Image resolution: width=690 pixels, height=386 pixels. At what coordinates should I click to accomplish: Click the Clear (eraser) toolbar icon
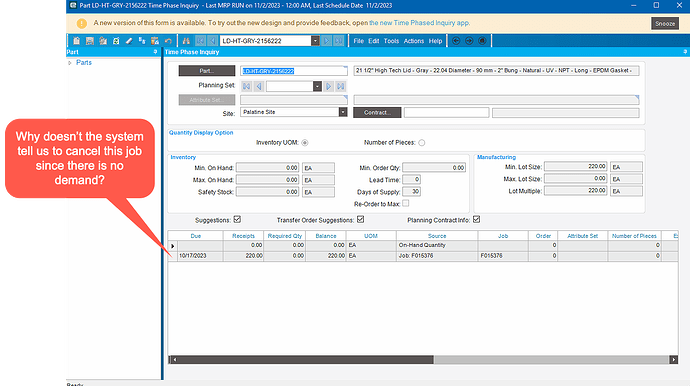pos(129,41)
